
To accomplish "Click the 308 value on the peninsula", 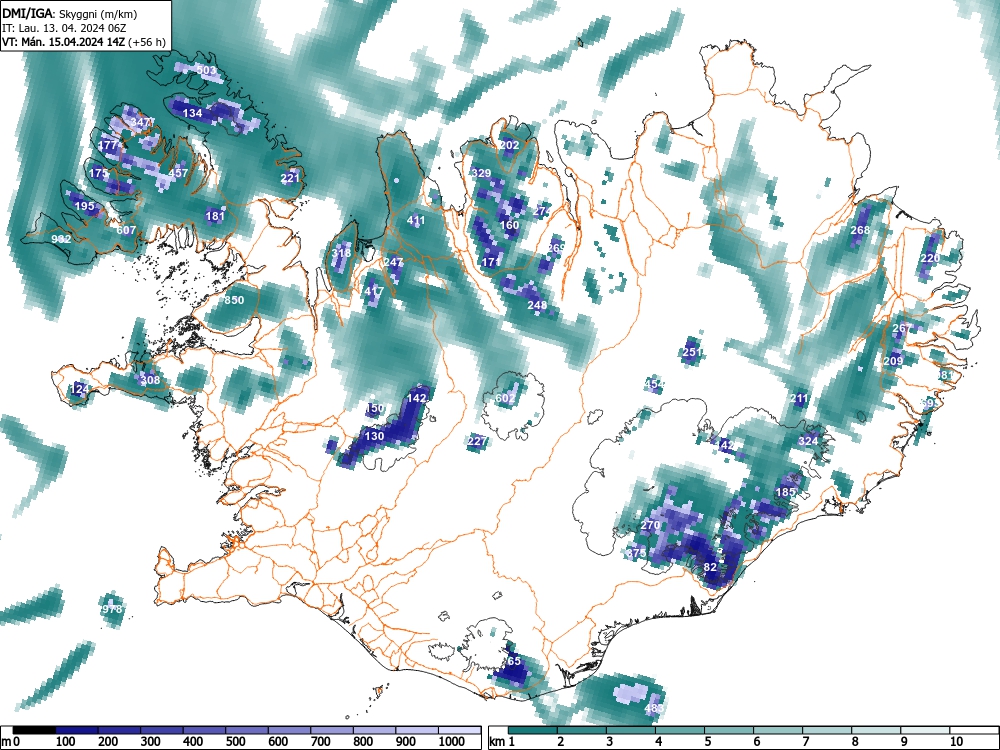I will [150, 379].
